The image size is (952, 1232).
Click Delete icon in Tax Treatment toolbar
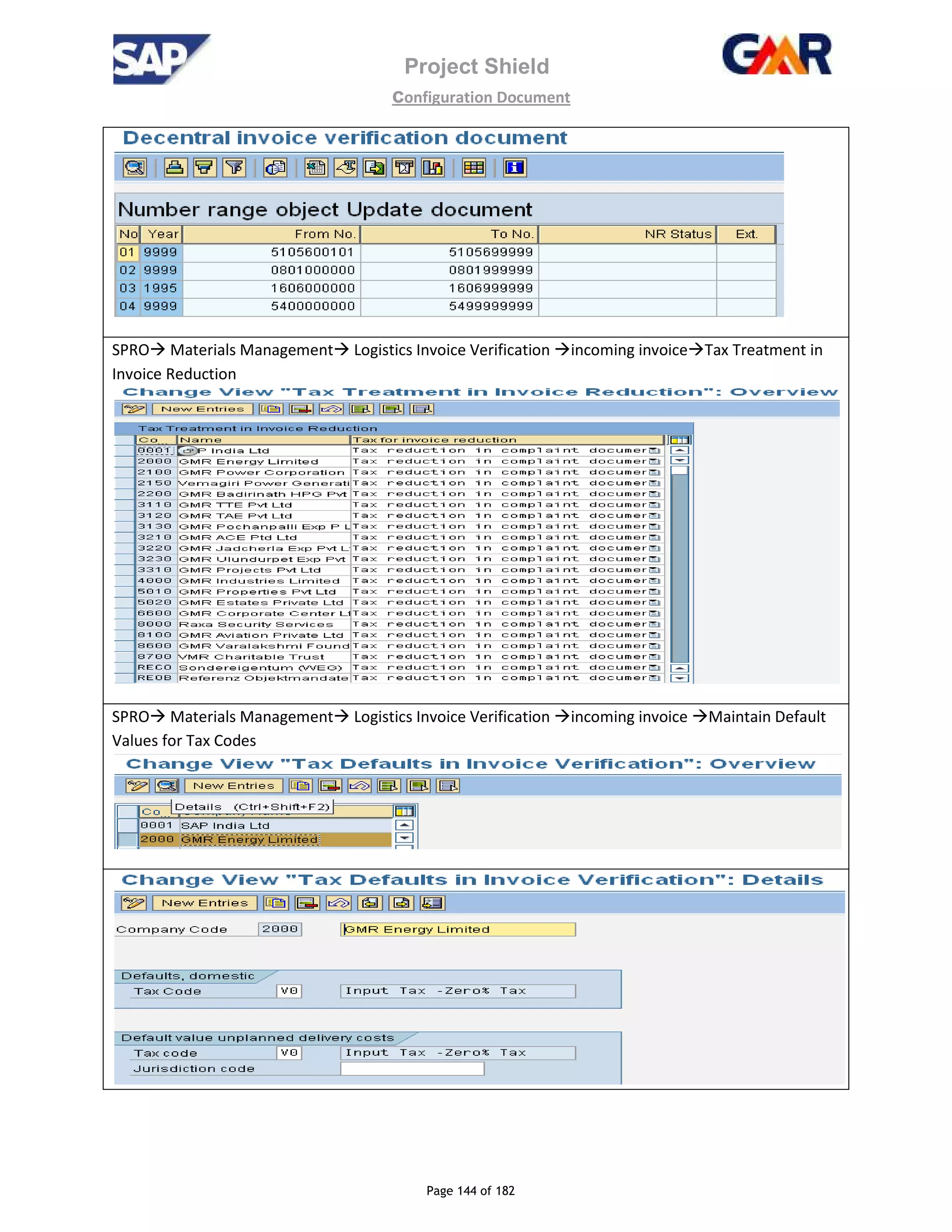tap(302, 409)
